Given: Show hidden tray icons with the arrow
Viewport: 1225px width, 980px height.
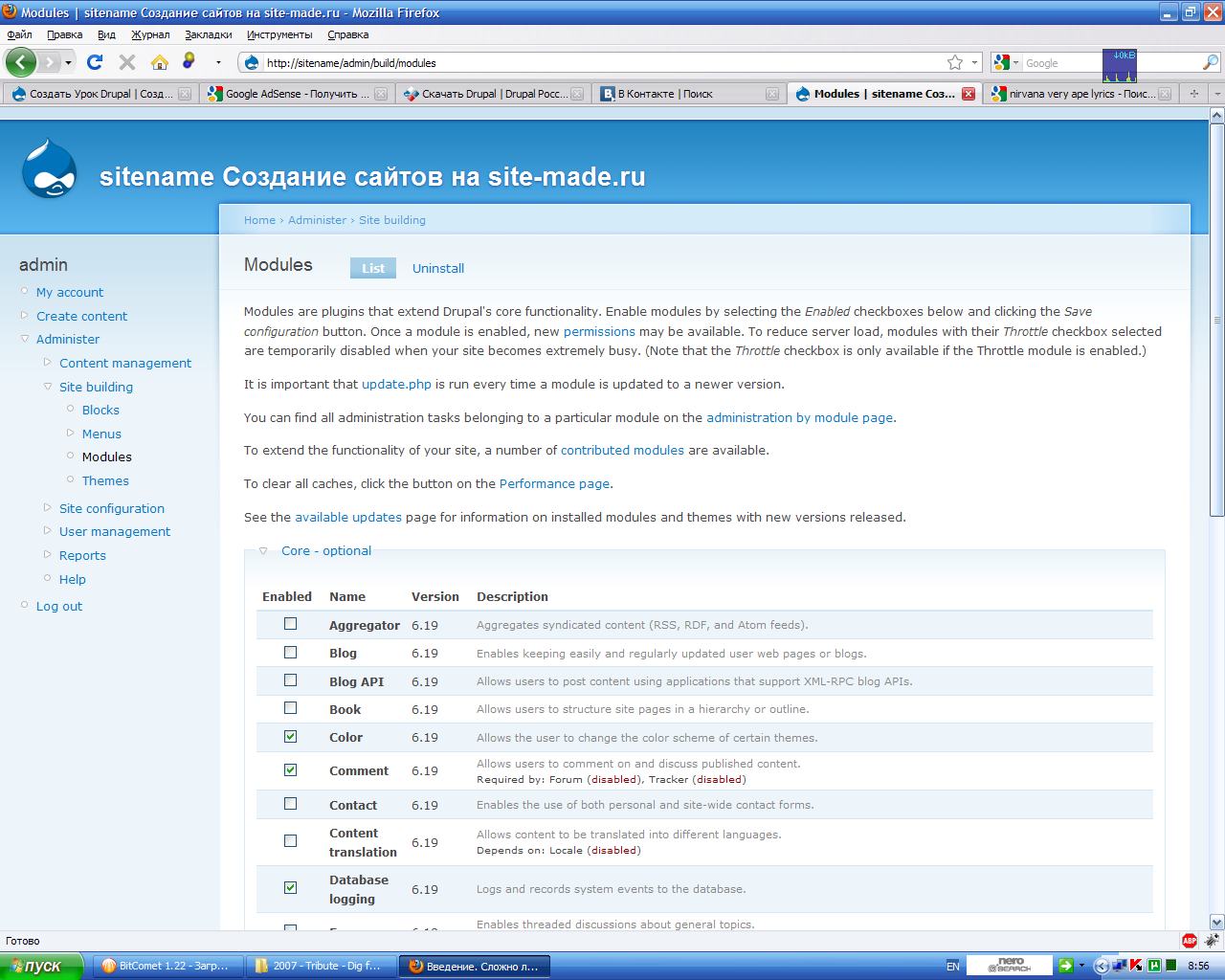Looking at the screenshot, I should (x=1101, y=966).
